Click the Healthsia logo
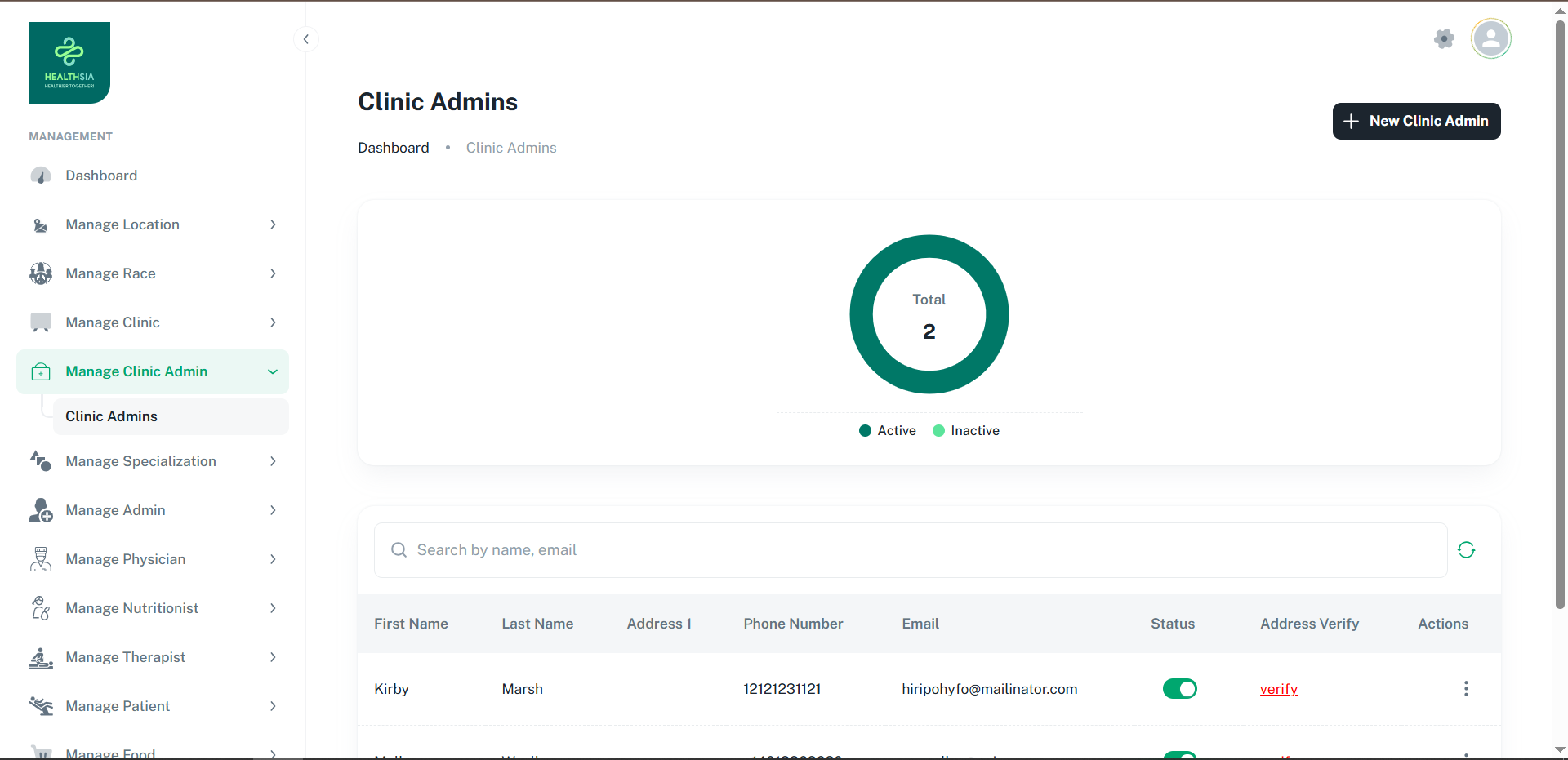Image resolution: width=1568 pixels, height=760 pixels. tap(69, 63)
